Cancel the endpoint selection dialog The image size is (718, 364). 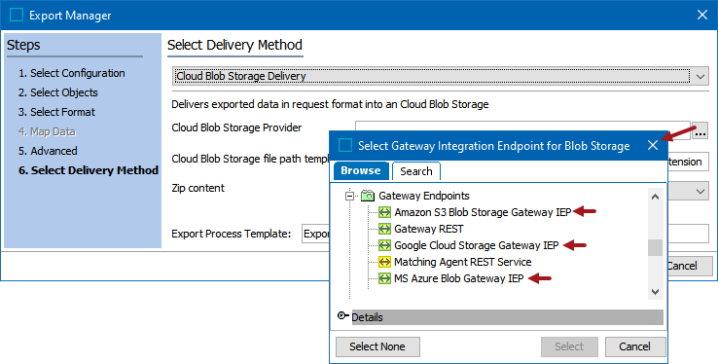coord(635,347)
